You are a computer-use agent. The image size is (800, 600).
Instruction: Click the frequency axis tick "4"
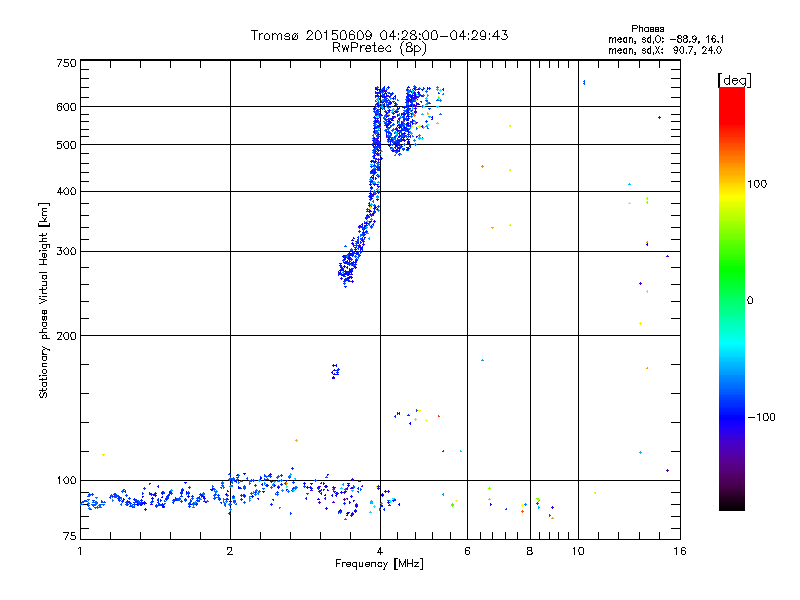point(380,551)
